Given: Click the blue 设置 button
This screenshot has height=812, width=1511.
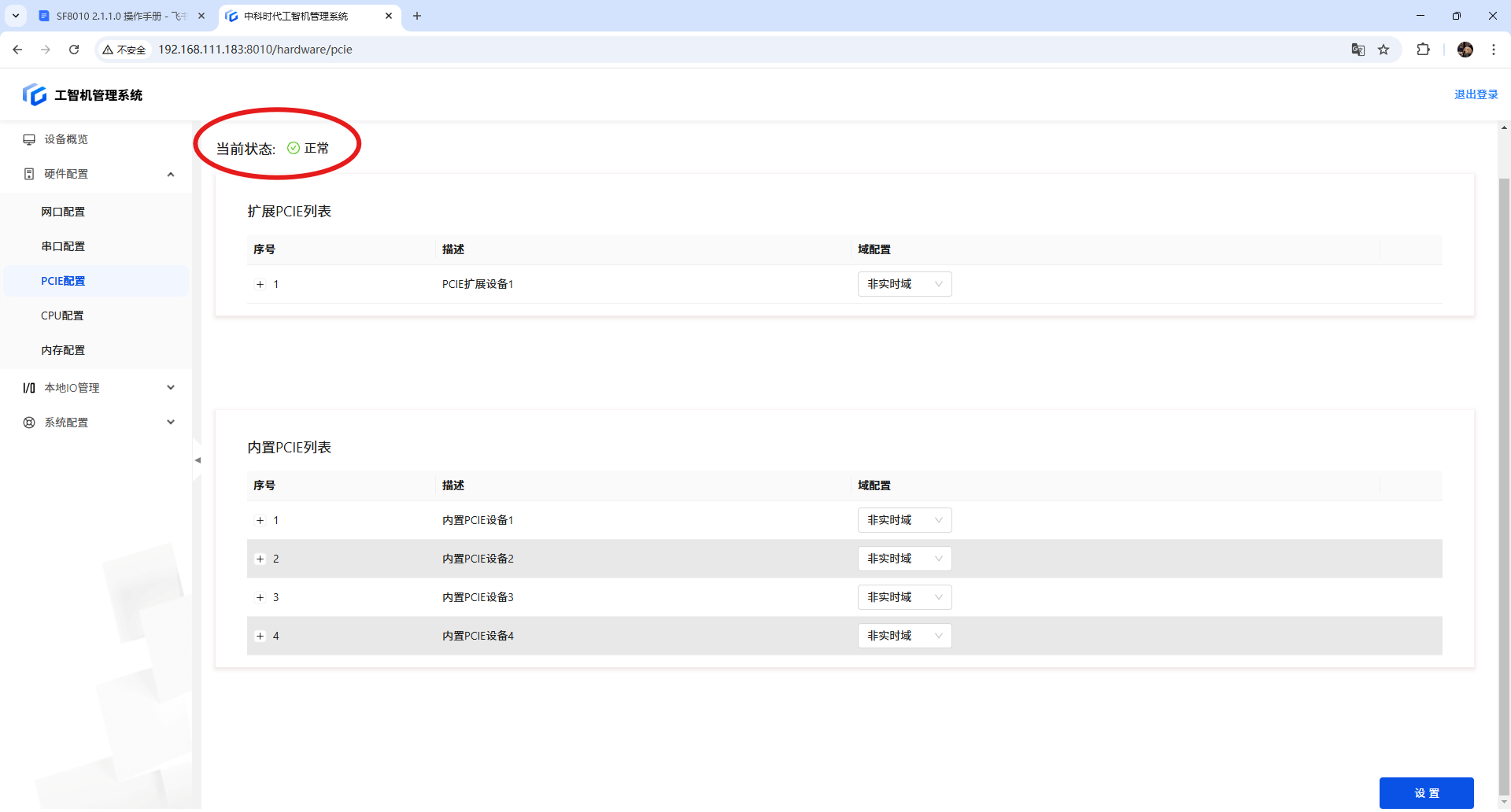Looking at the screenshot, I should tap(1426, 793).
